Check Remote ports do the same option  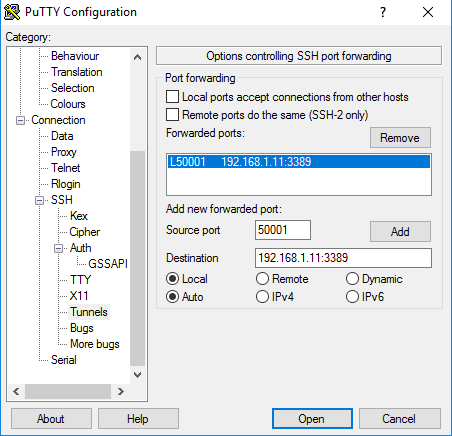pyautogui.click(x=172, y=115)
